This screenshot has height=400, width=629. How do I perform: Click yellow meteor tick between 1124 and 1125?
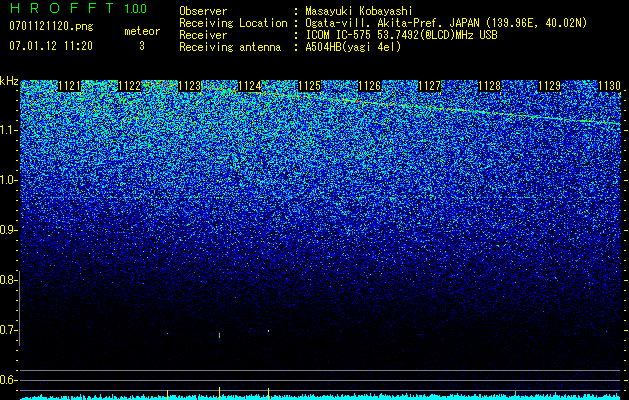268,394
